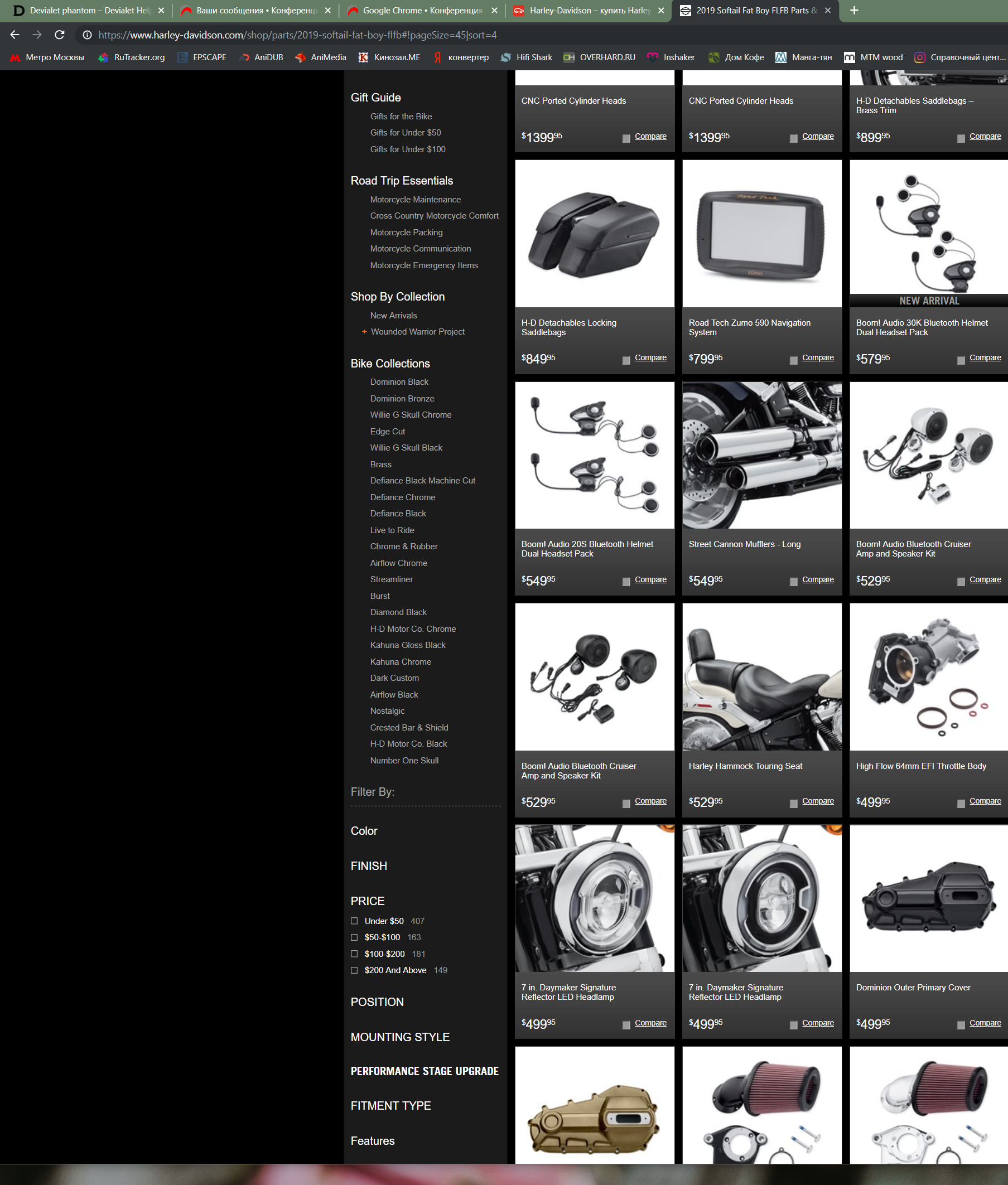Go to New Arrivals collection
This screenshot has height=1185, width=1008.
(394, 315)
